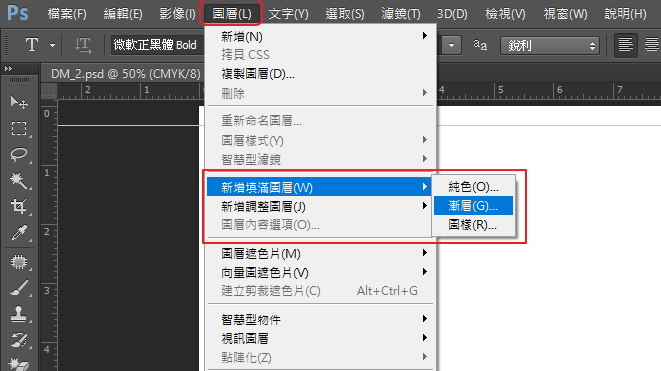This screenshot has height=371, width=661.
Task: Click the ruler origin corner box
Action: [49, 91]
